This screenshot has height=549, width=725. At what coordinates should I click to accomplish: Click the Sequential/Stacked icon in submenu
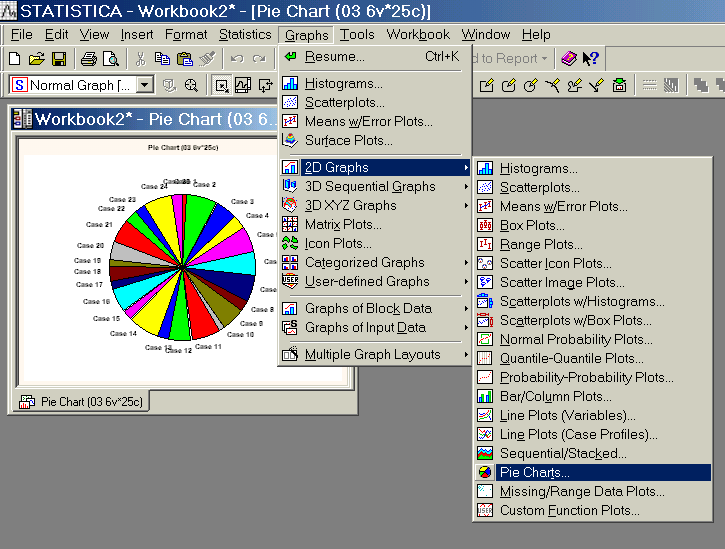click(485, 453)
